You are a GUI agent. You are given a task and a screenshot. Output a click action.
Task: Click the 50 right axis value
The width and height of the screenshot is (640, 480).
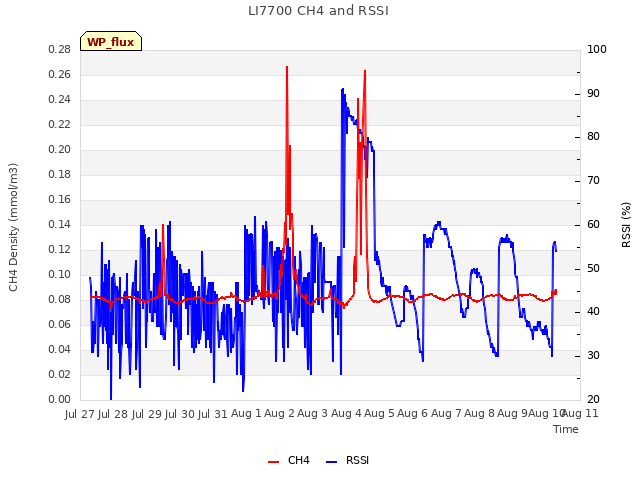click(593, 269)
